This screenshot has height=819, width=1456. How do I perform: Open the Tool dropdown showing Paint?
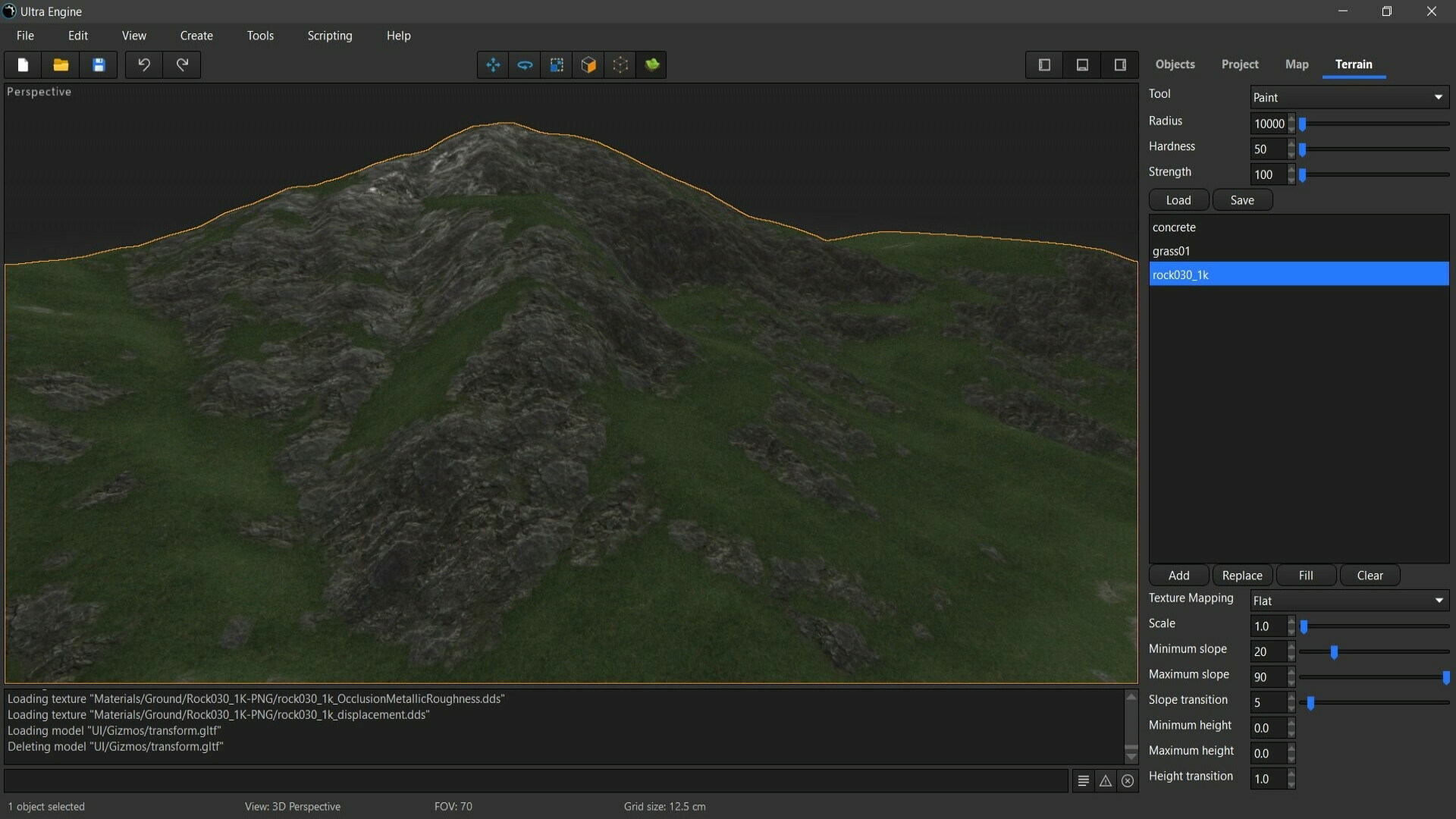tap(1349, 97)
